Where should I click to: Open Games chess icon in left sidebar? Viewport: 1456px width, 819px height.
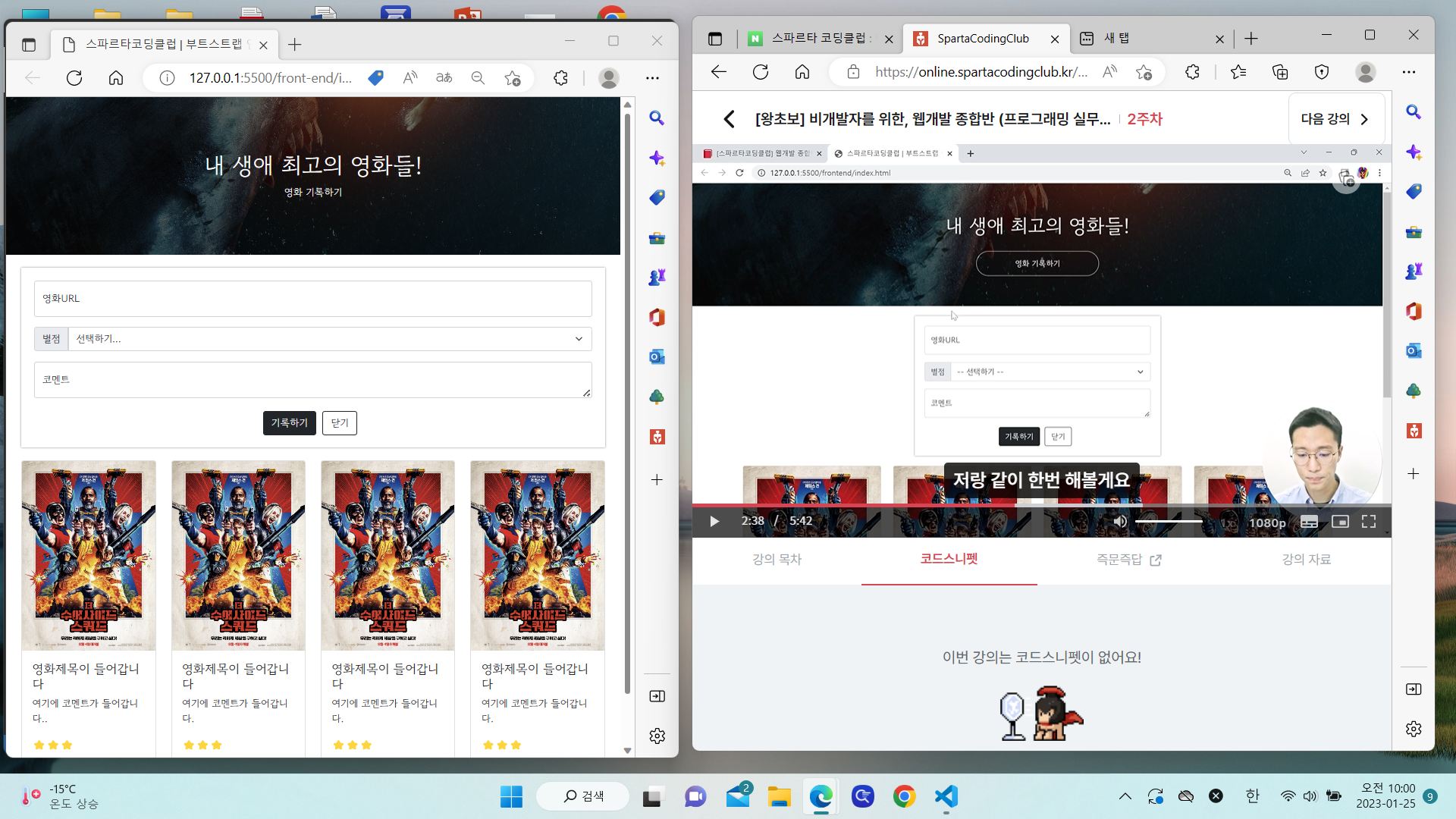tap(657, 277)
